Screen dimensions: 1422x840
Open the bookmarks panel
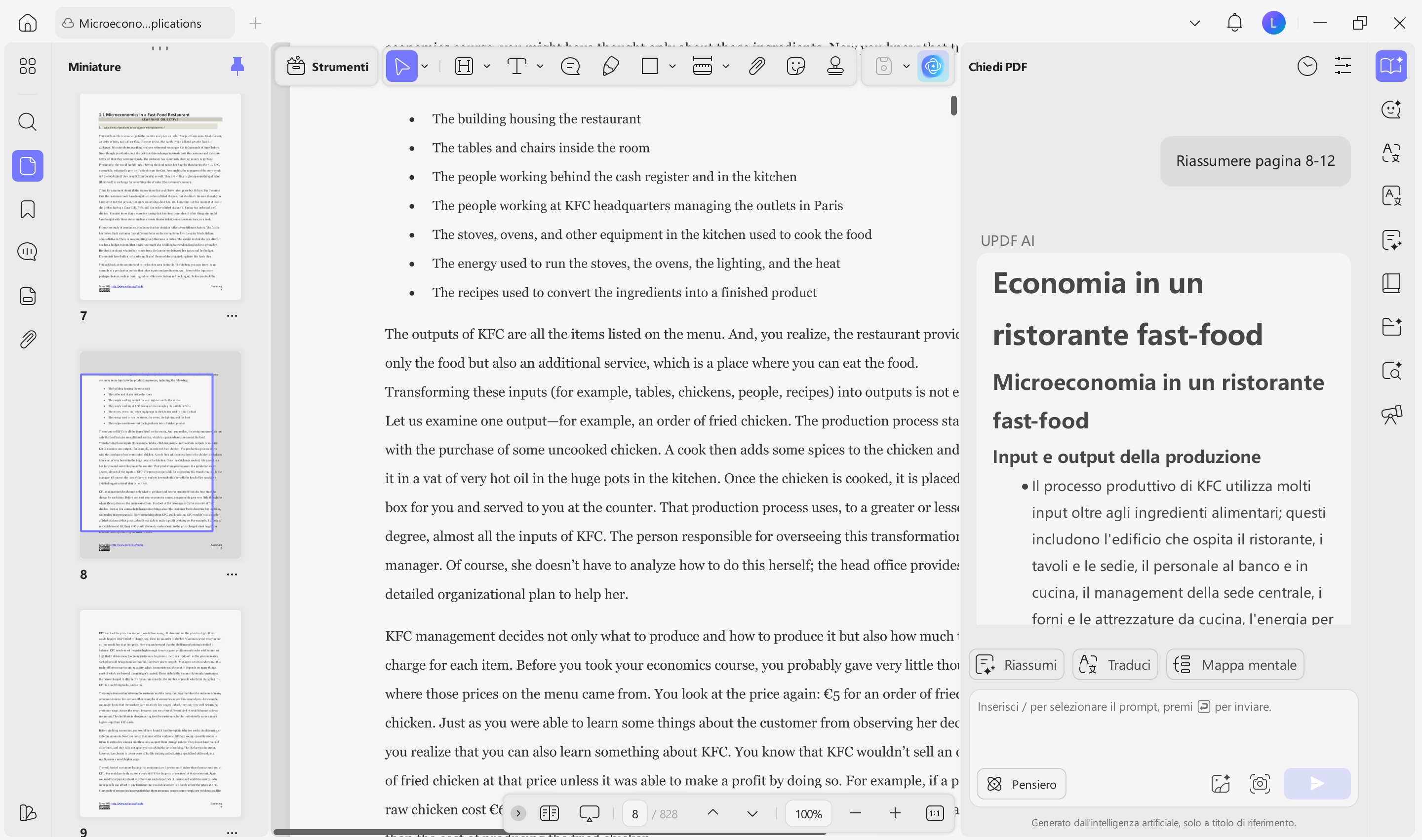pos(27,209)
